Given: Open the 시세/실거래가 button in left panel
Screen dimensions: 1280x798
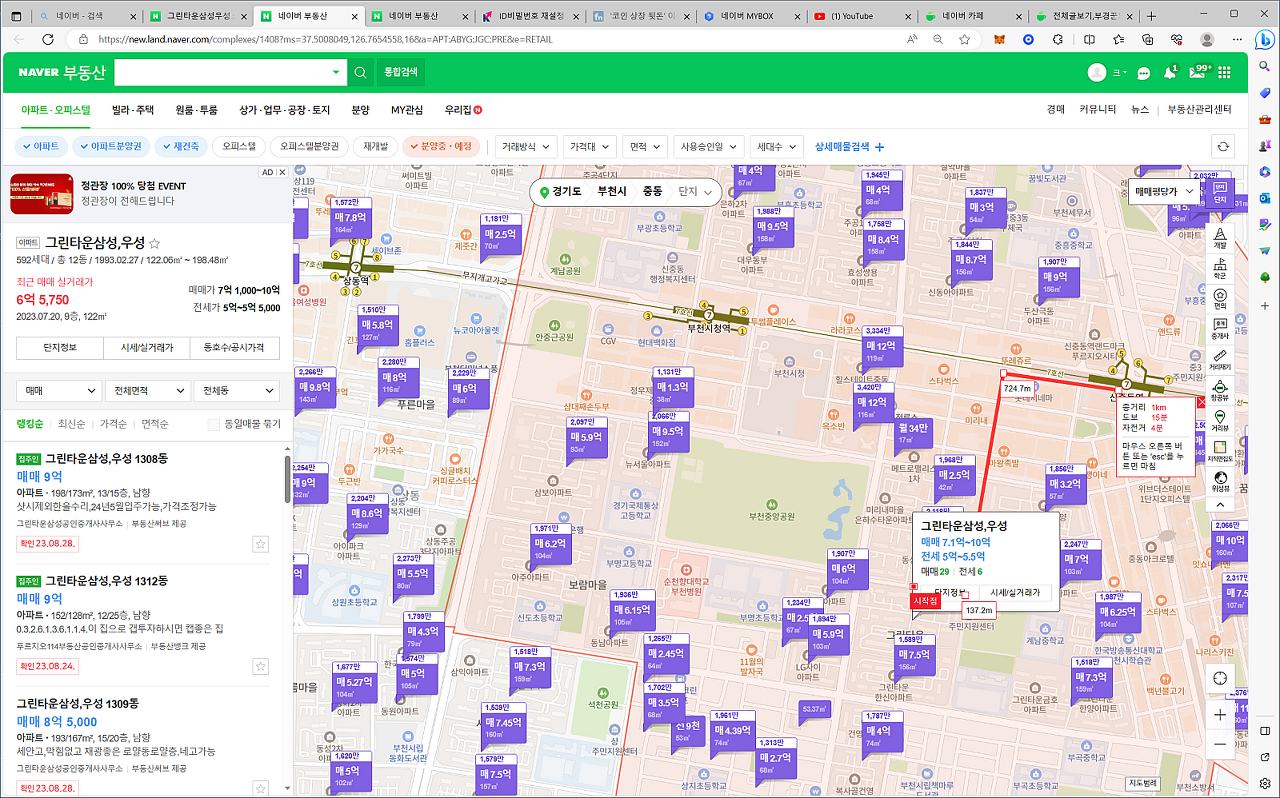Looking at the screenshot, I should tap(148, 347).
